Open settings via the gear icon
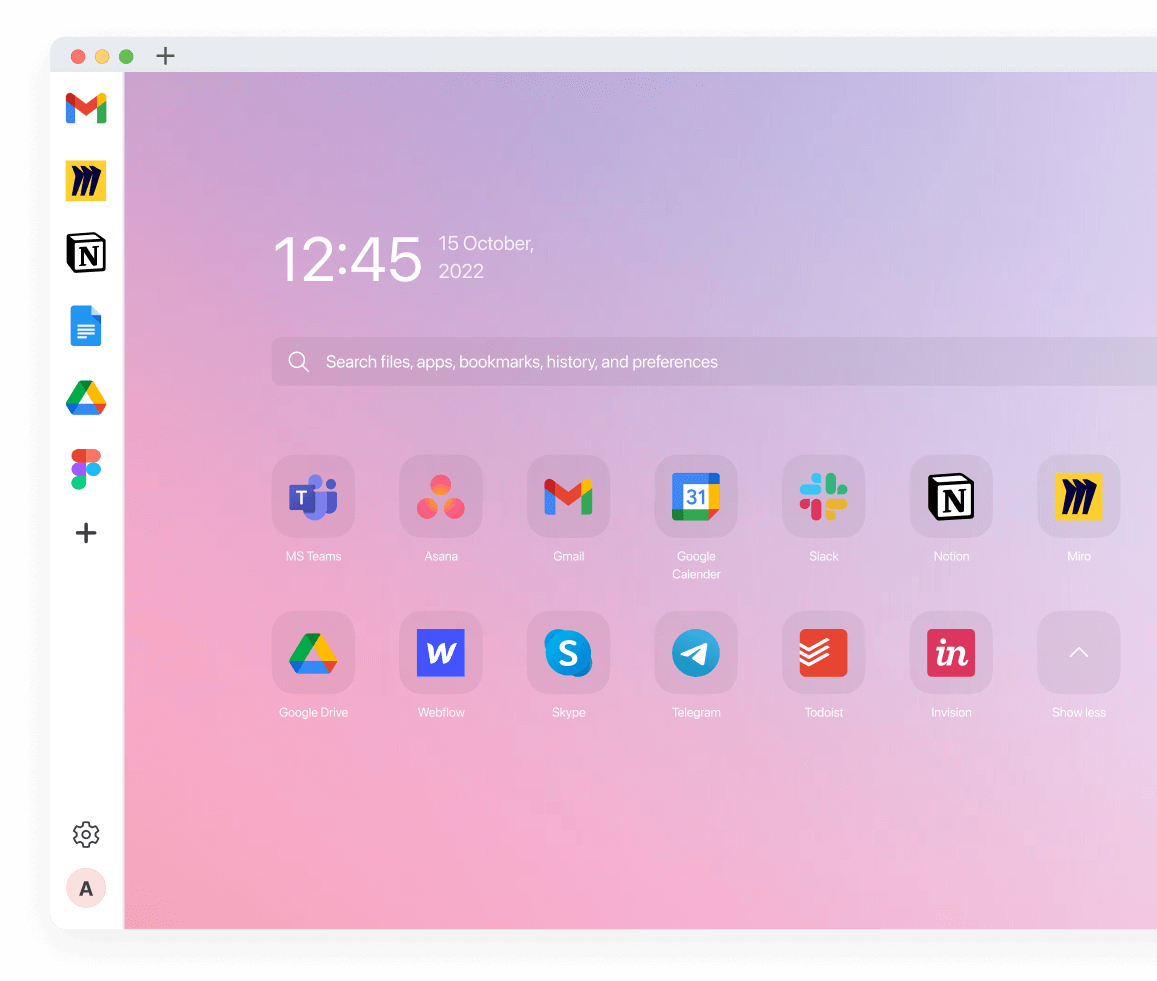1157x981 pixels. click(86, 834)
